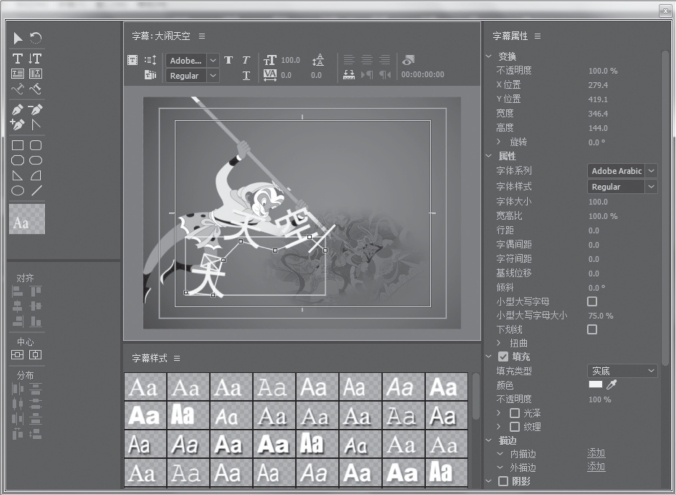Click the Roll/Crawl Options icon
Viewport: 676px width, 495px height.
[150, 60]
